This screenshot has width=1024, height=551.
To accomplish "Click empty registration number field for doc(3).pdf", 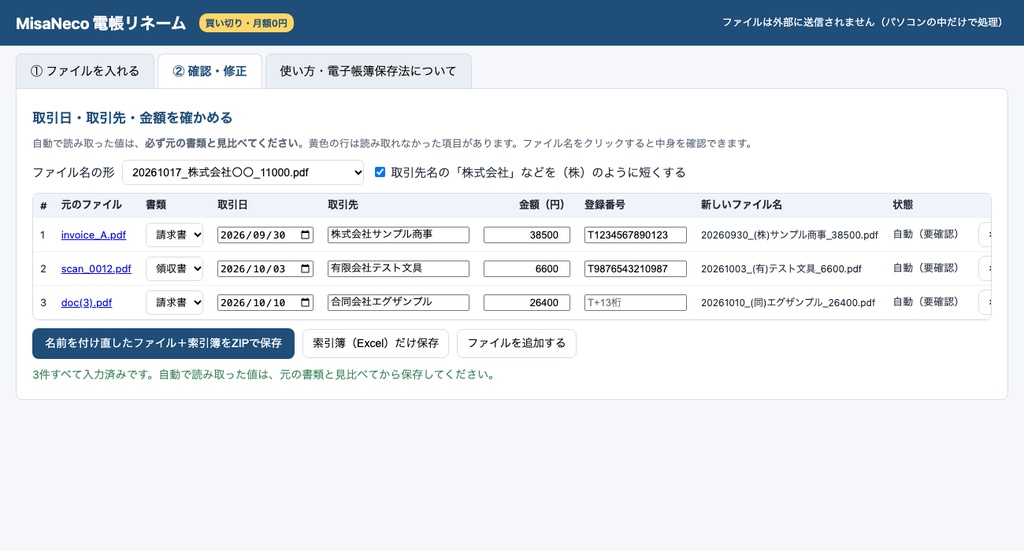I will (635, 303).
